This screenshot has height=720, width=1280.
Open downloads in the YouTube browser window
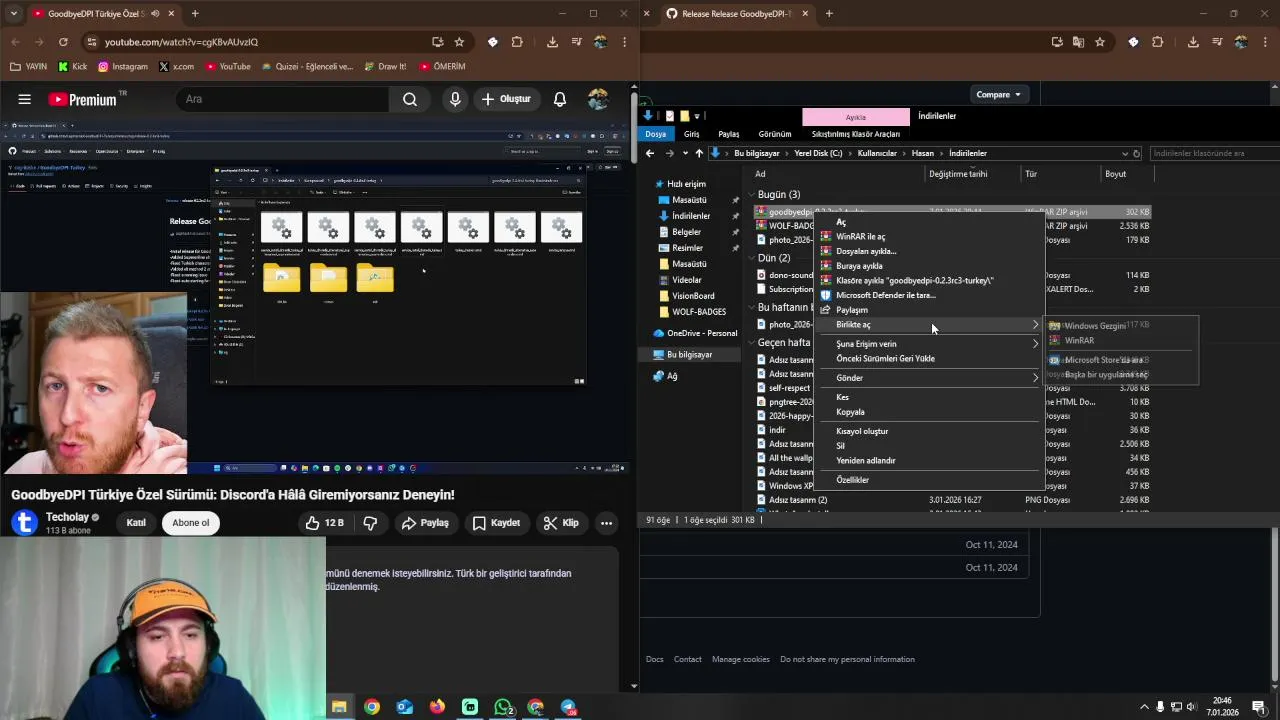coord(552,42)
